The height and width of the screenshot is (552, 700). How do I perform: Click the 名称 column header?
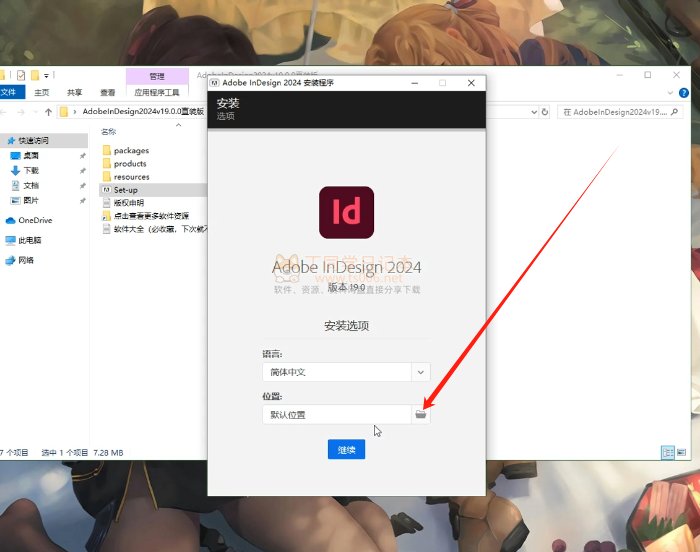pyautogui.click(x=108, y=131)
